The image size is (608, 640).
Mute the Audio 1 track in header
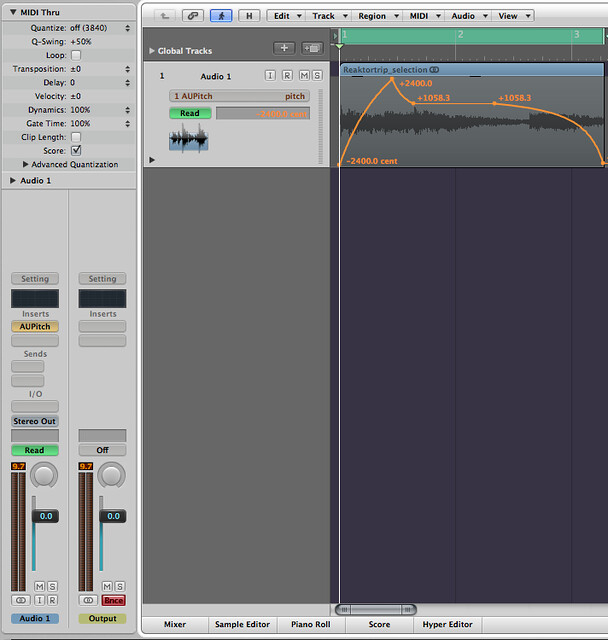coord(302,76)
